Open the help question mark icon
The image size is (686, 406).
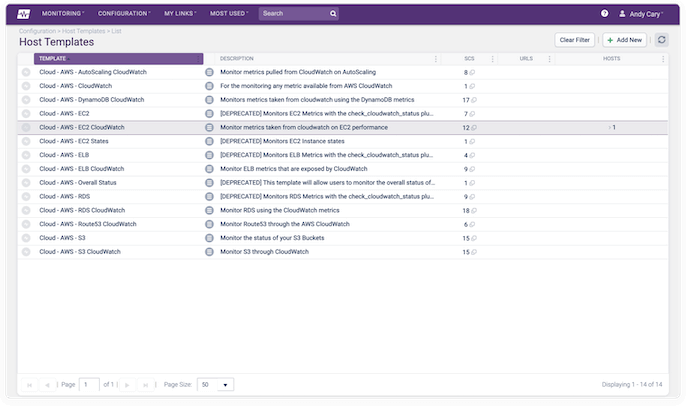click(604, 14)
